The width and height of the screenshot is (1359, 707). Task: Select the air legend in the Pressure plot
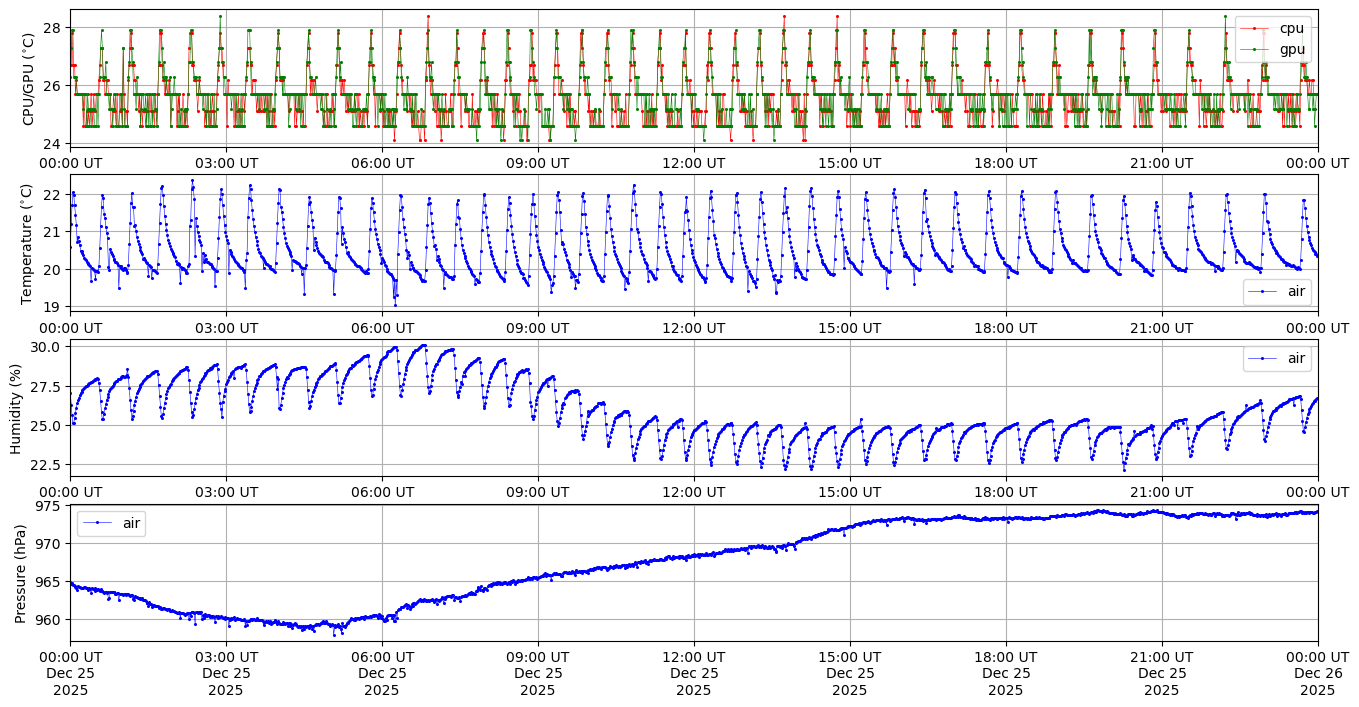point(131,522)
